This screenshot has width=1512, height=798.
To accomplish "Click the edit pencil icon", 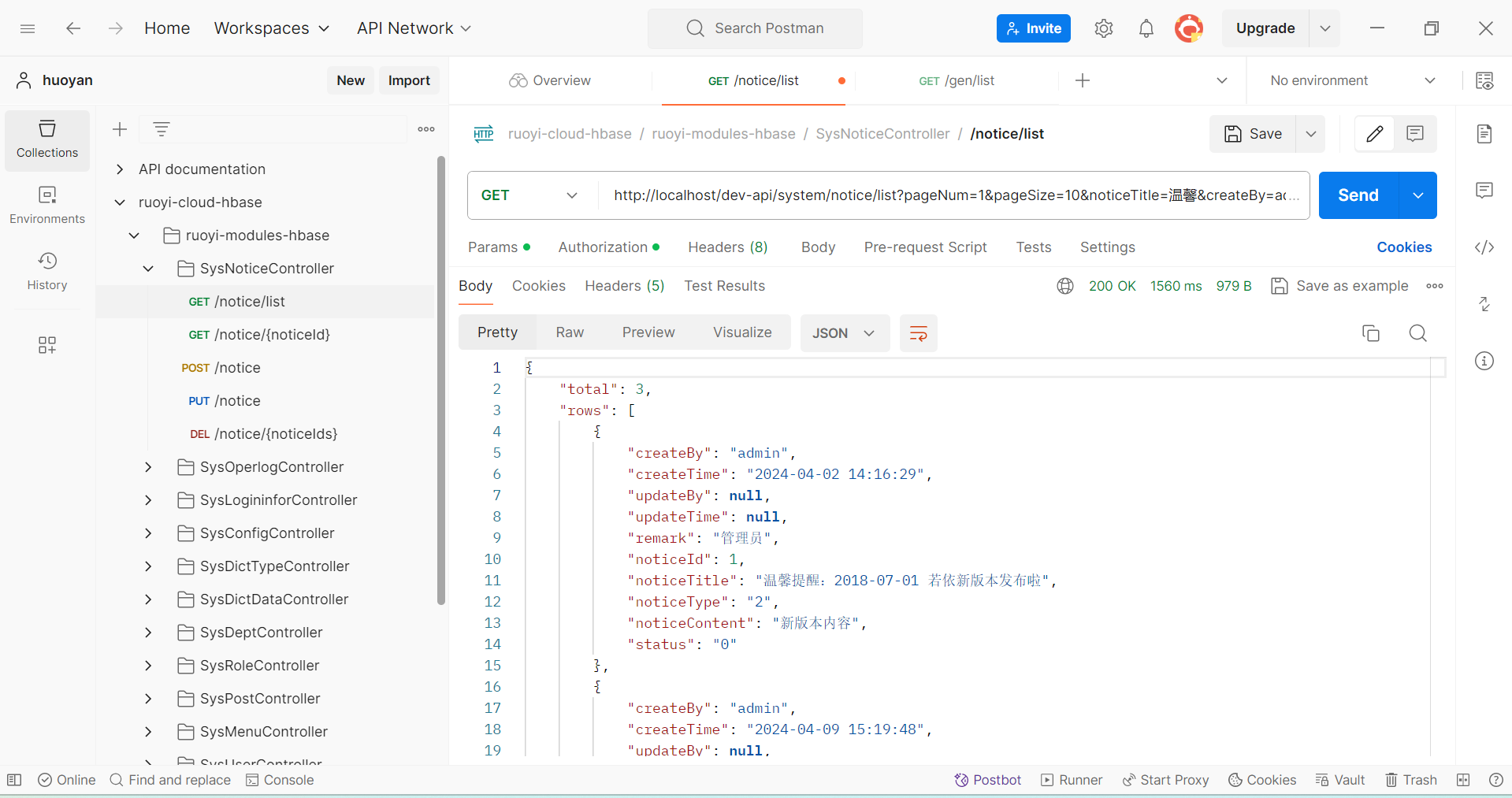I will pos(1374,134).
